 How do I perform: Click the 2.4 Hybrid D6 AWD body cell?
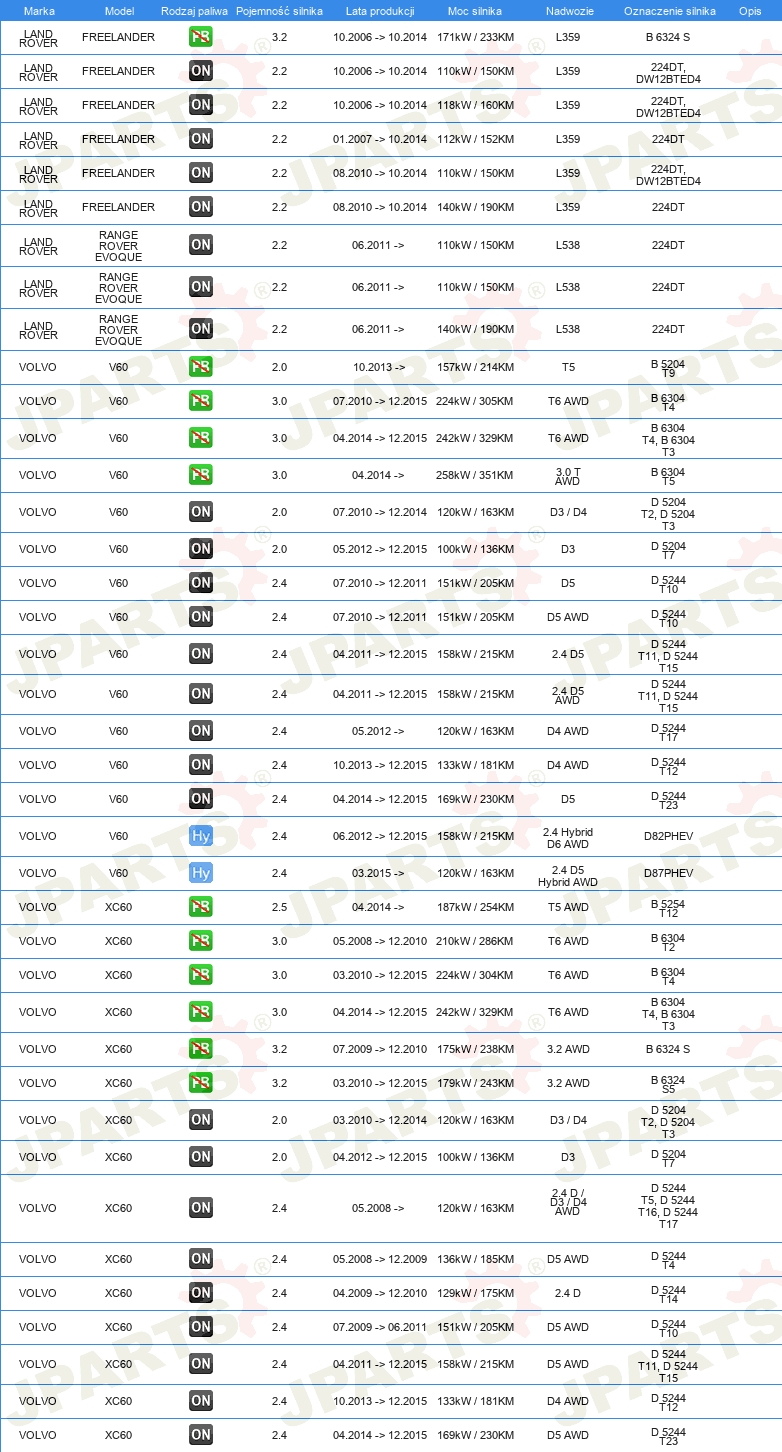(x=567, y=837)
